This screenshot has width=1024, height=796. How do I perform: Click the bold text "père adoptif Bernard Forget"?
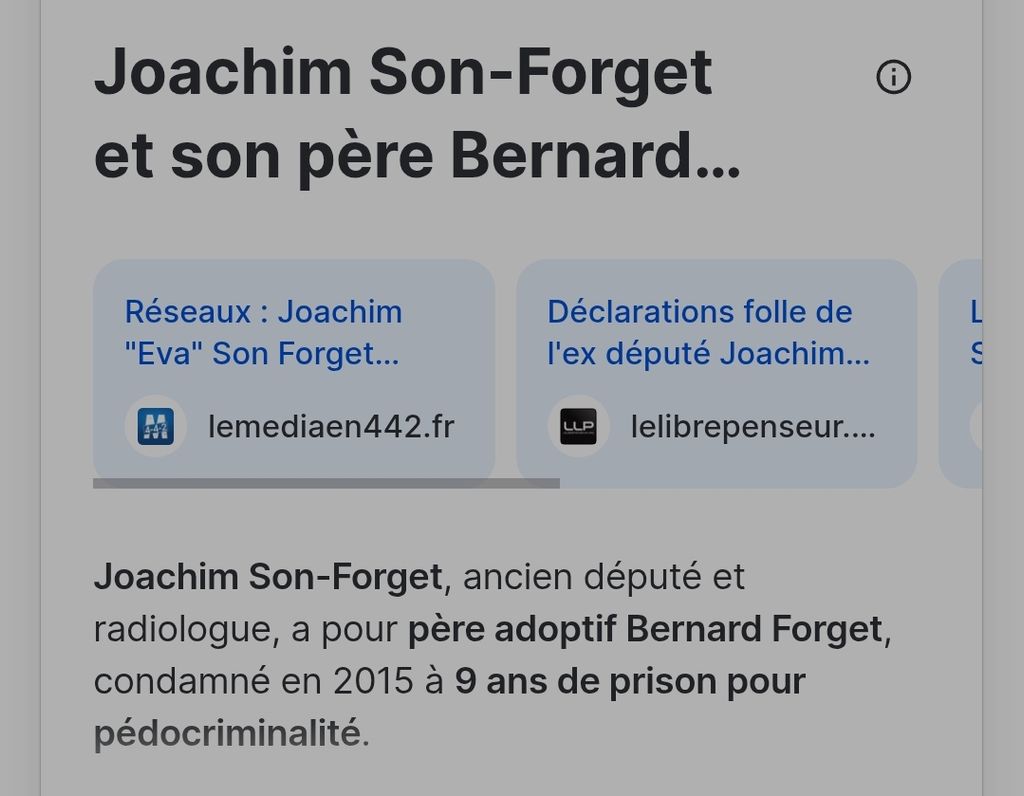644,630
